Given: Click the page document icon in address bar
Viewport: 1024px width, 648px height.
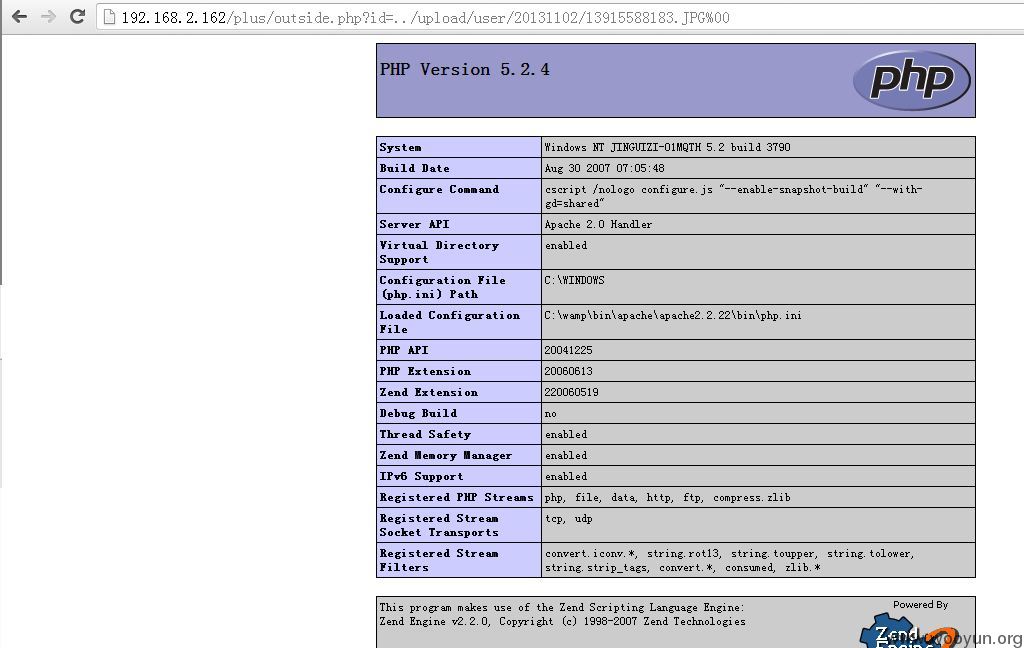Looking at the screenshot, I should pyautogui.click(x=109, y=17).
